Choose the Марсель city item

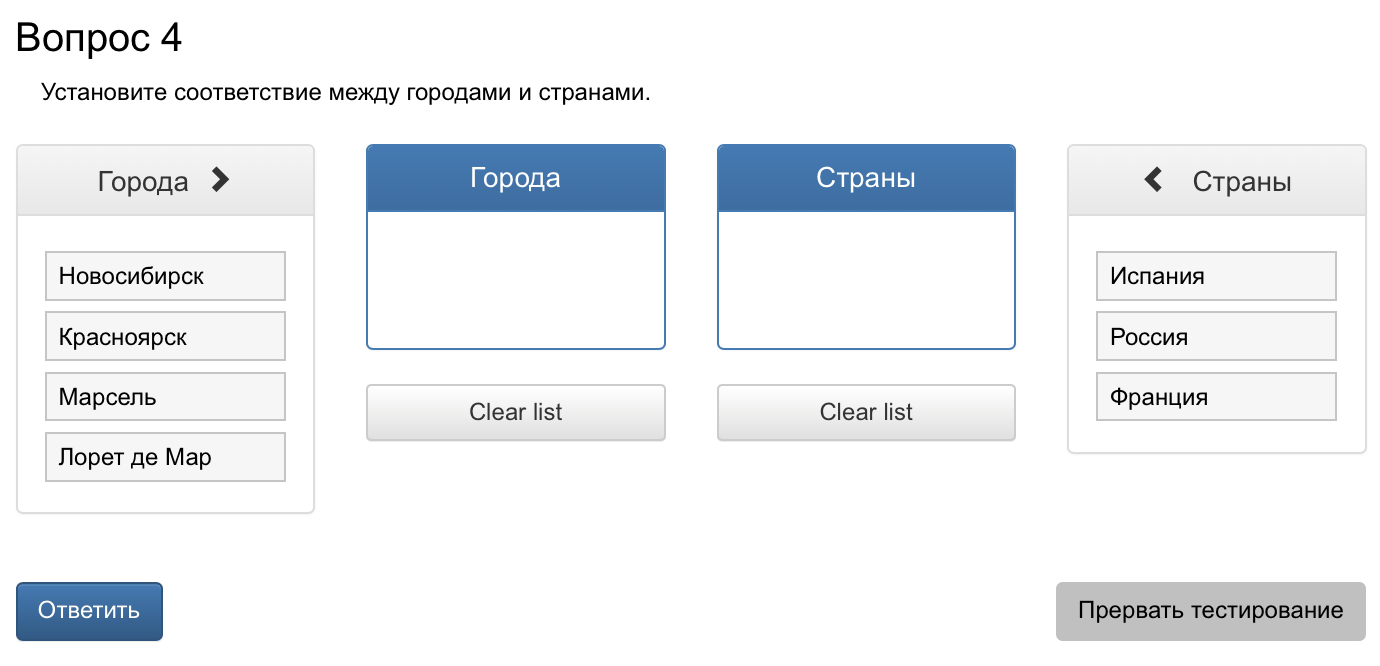coord(165,397)
